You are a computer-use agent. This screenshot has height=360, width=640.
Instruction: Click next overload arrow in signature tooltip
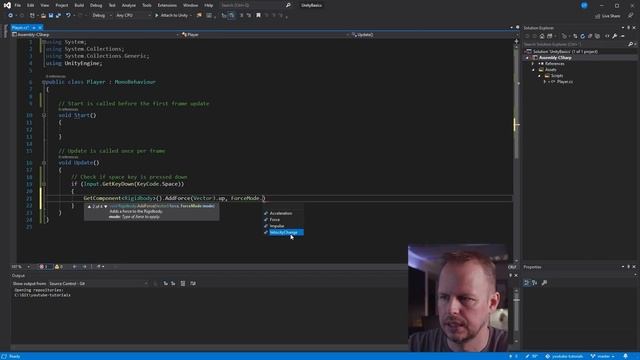[106, 207]
